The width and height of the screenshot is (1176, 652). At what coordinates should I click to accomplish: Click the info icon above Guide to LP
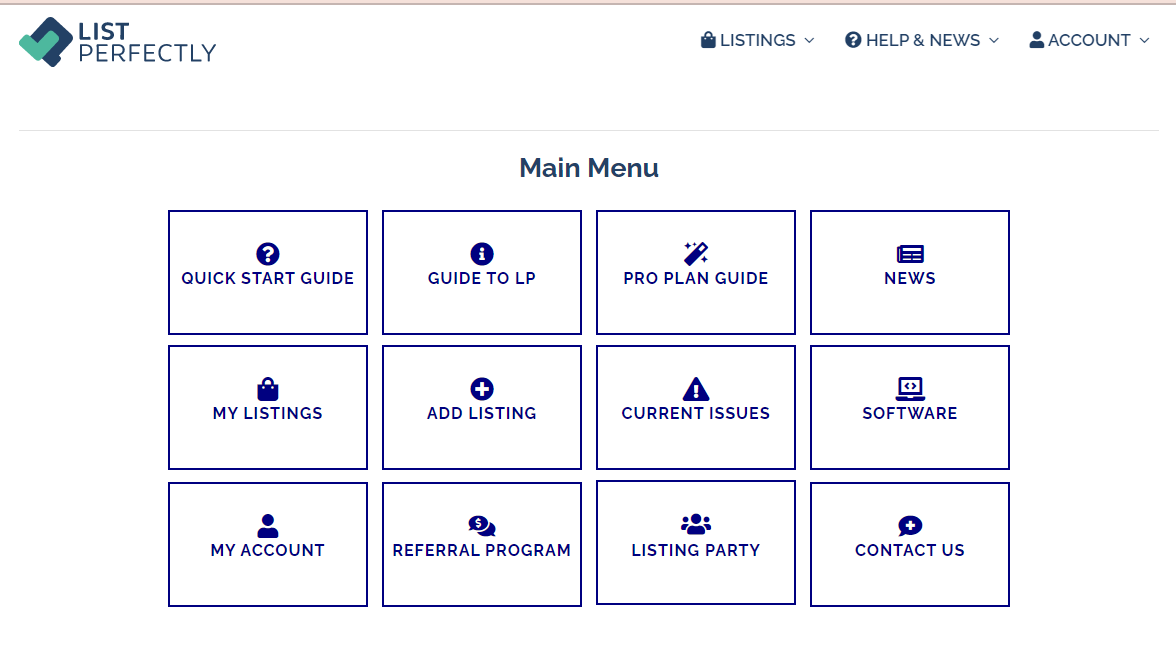tap(482, 254)
